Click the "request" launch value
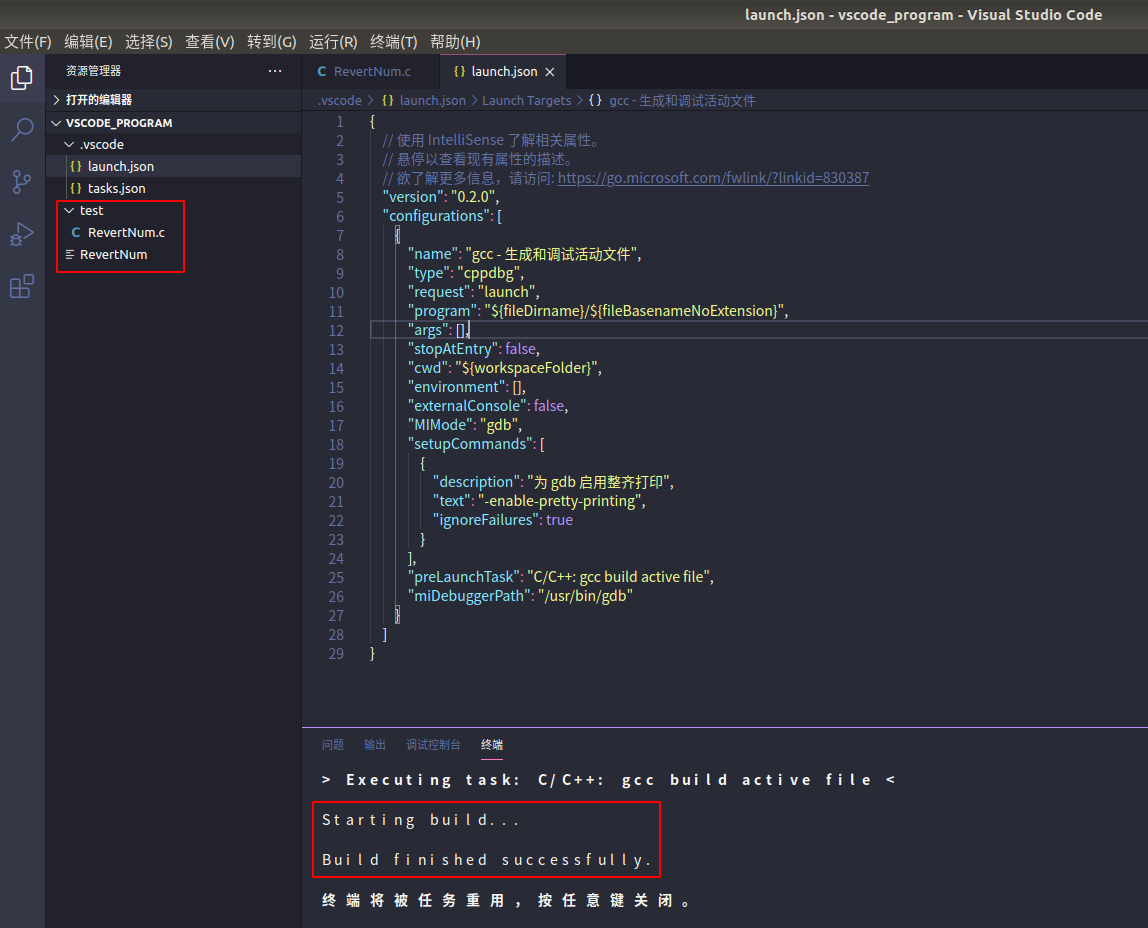 pos(507,291)
